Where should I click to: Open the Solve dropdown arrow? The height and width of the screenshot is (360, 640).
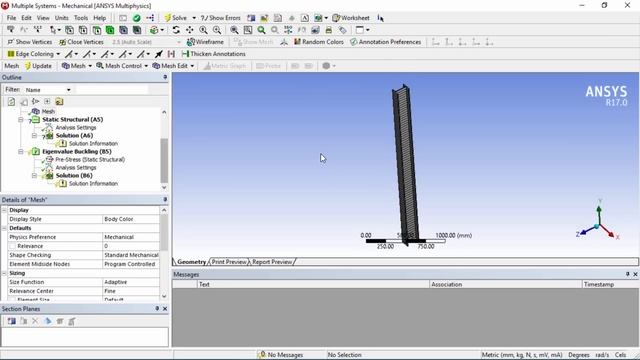click(x=194, y=18)
